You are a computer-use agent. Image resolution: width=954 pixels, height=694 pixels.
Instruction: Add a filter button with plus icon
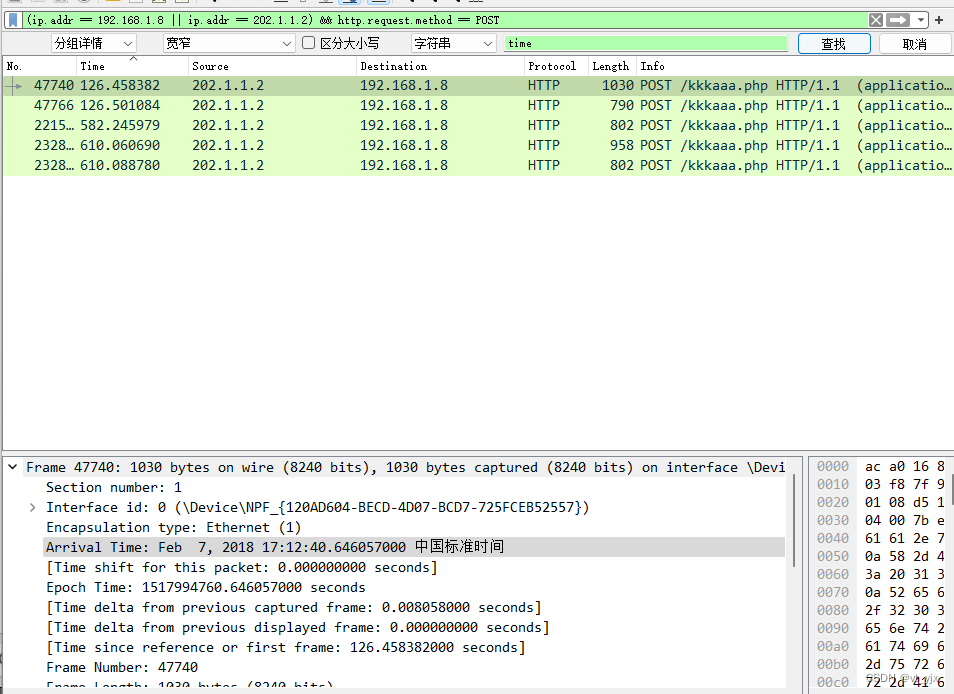(x=939, y=20)
